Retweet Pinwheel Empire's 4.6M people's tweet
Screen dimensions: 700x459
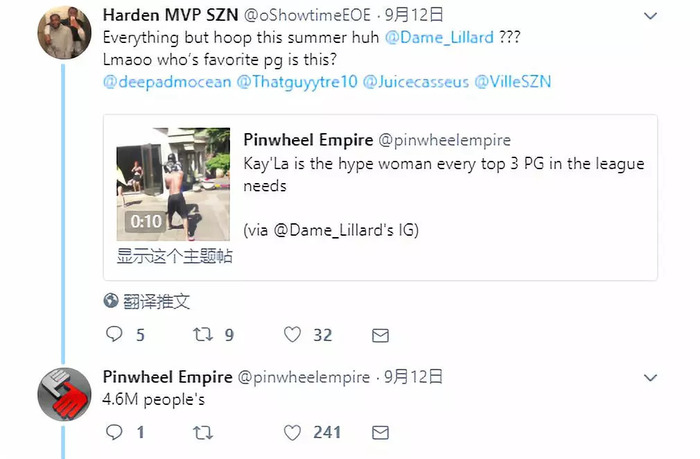pos(203,432)
